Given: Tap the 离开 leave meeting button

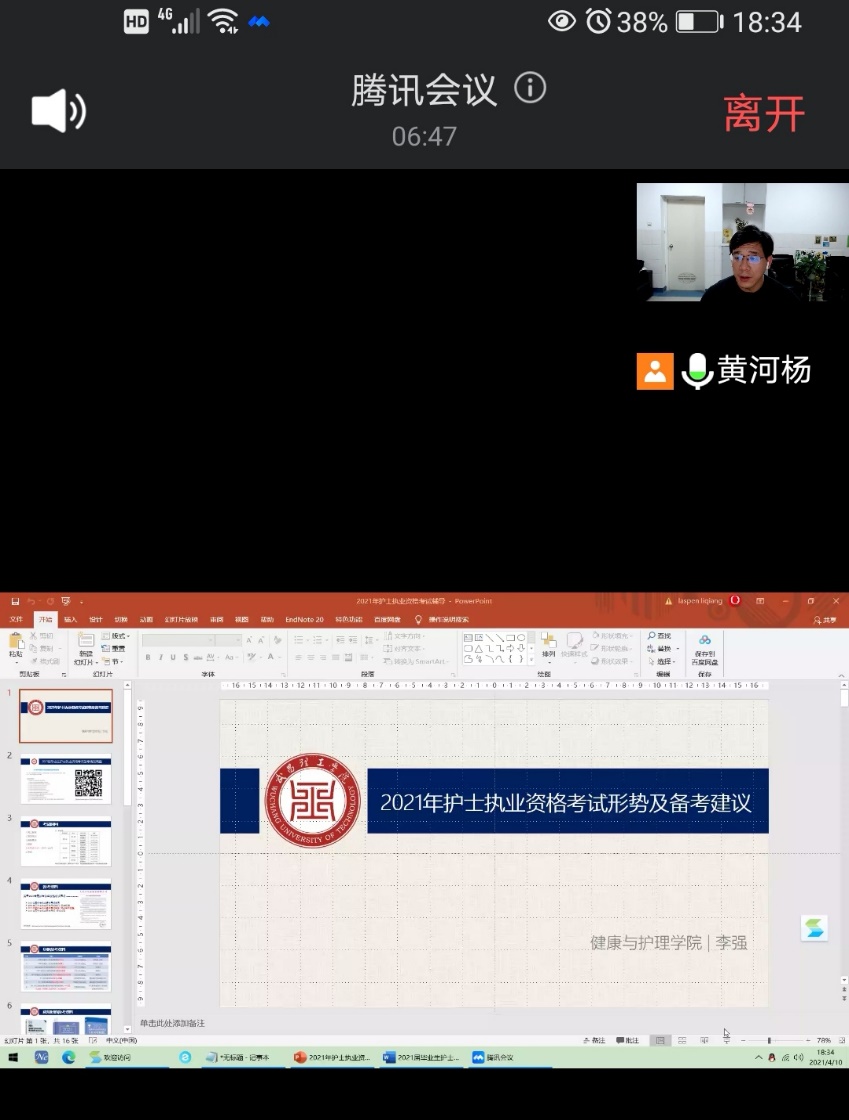Looking at the screenshot, I should tap(764, 114).
